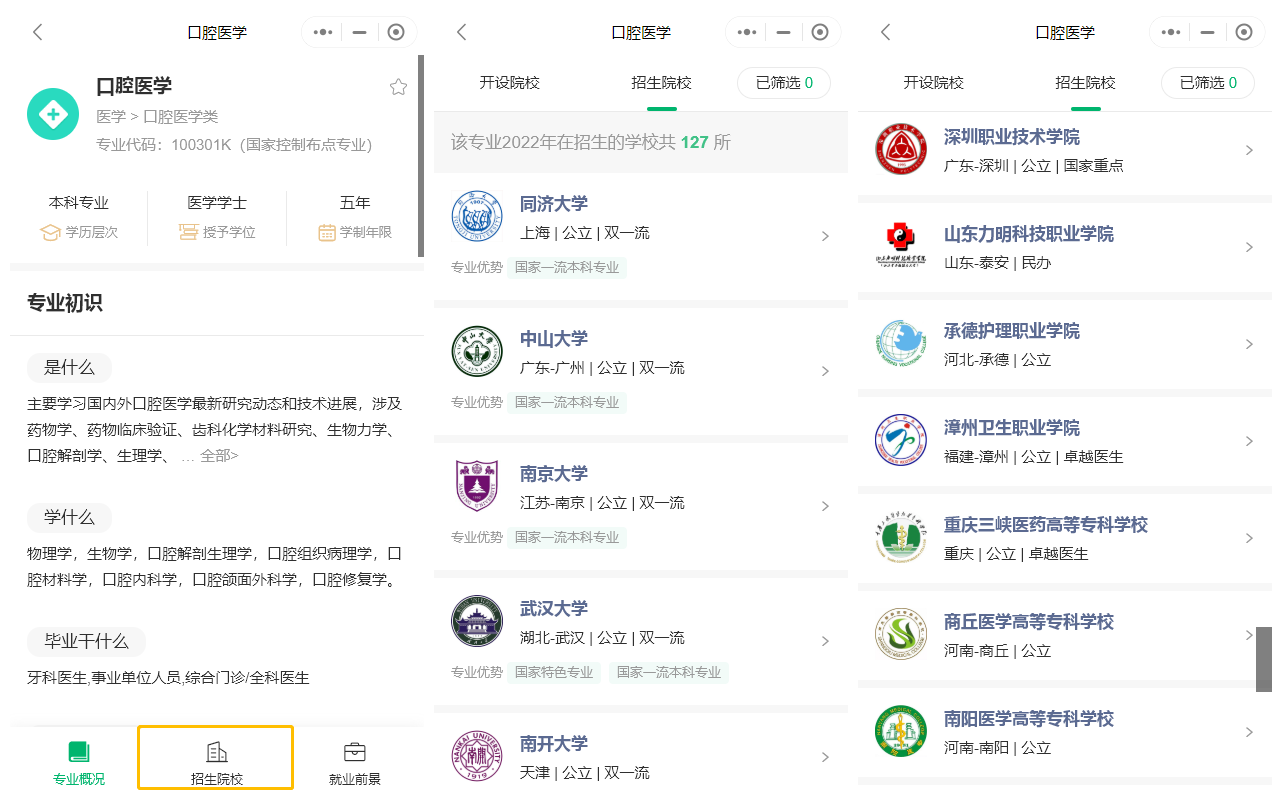Screen dimensions: 1282x800
Task: Click 商丘医学高等专科学校 name
Action: (x=1029, y=622)
